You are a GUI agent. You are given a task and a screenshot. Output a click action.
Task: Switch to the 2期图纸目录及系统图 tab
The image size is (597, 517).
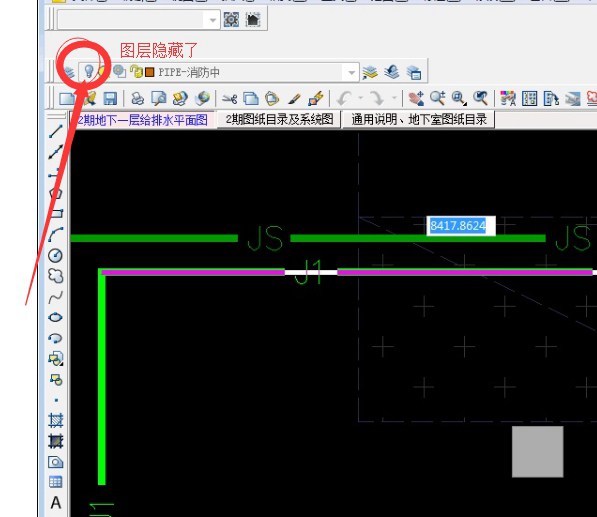point(279,120)
